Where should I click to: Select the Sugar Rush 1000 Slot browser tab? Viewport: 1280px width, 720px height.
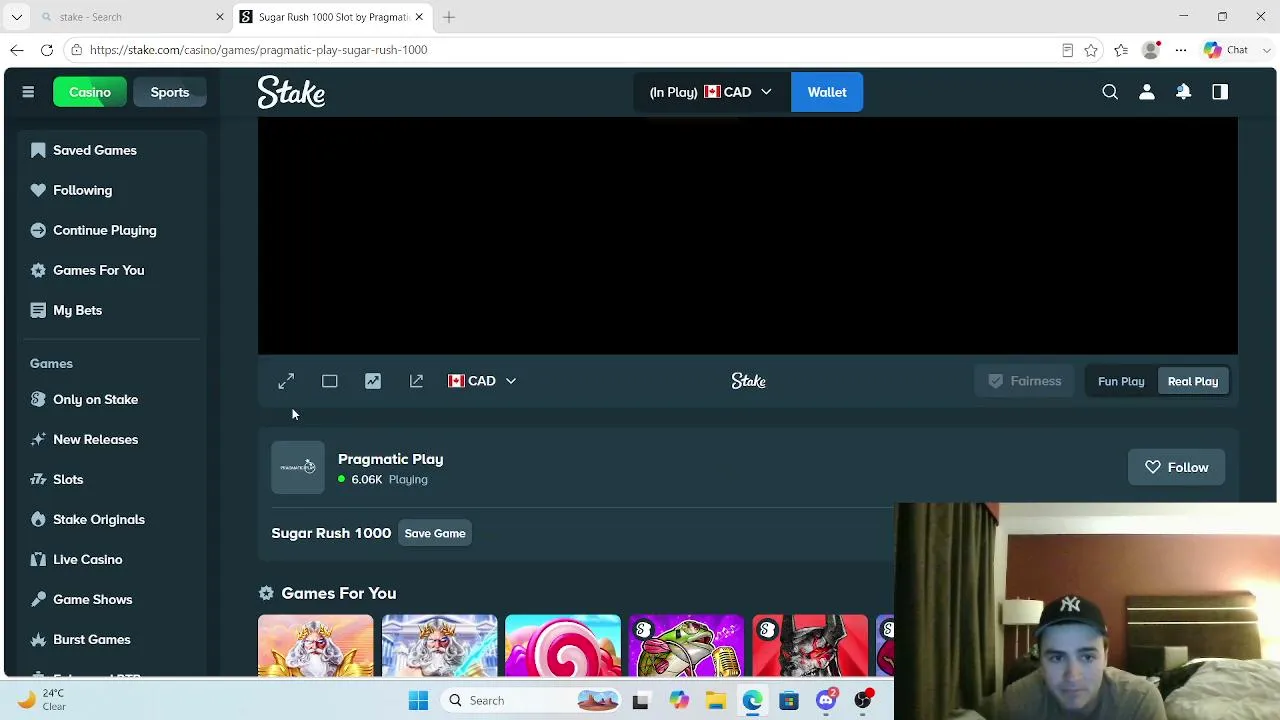tap(333, 17)
